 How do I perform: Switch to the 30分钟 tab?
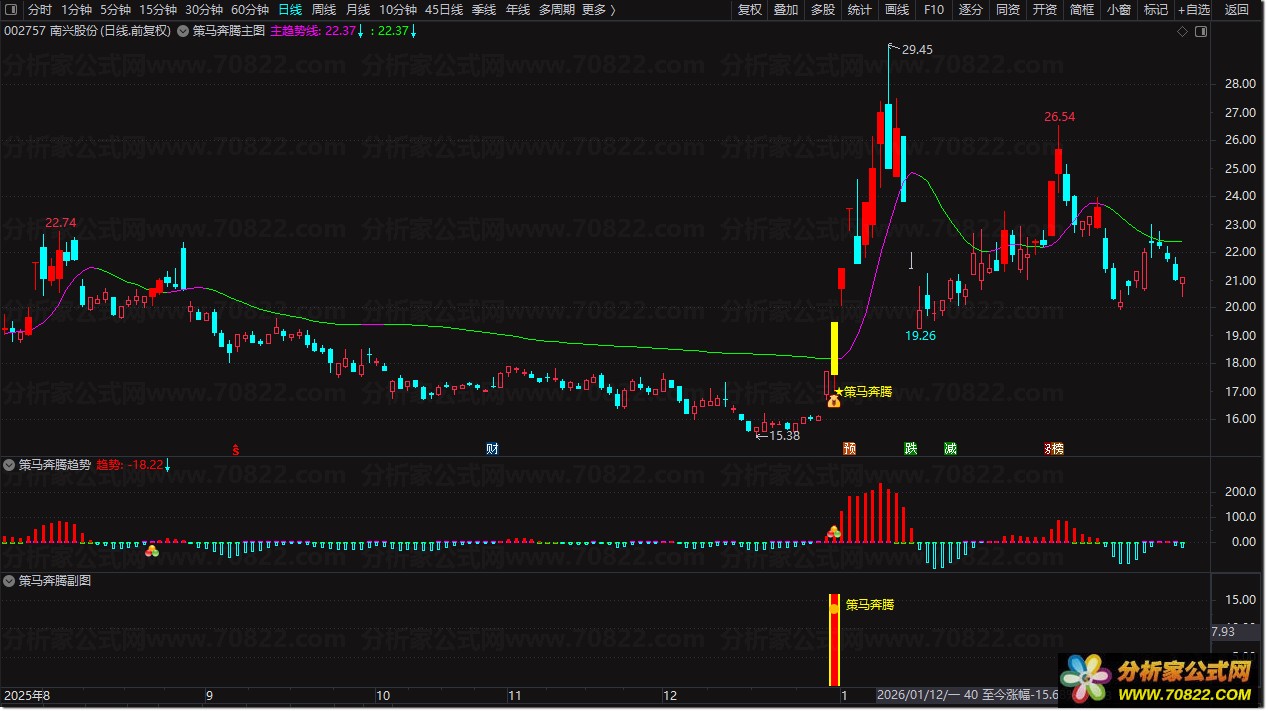204,9
